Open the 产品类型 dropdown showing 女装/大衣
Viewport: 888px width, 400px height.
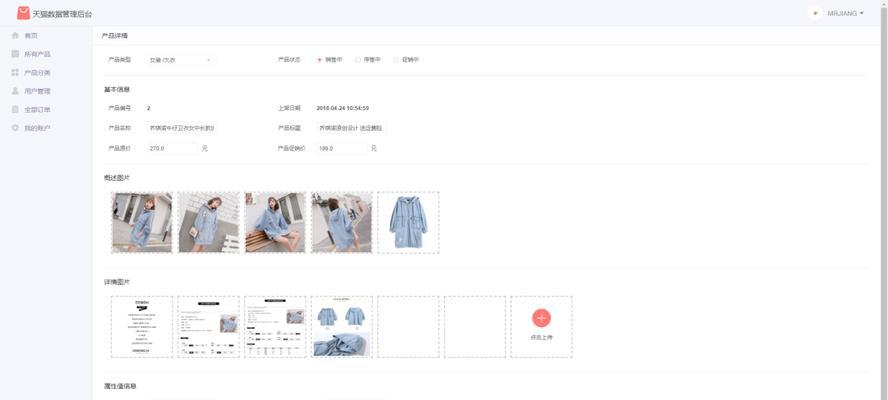pos(181,59)
